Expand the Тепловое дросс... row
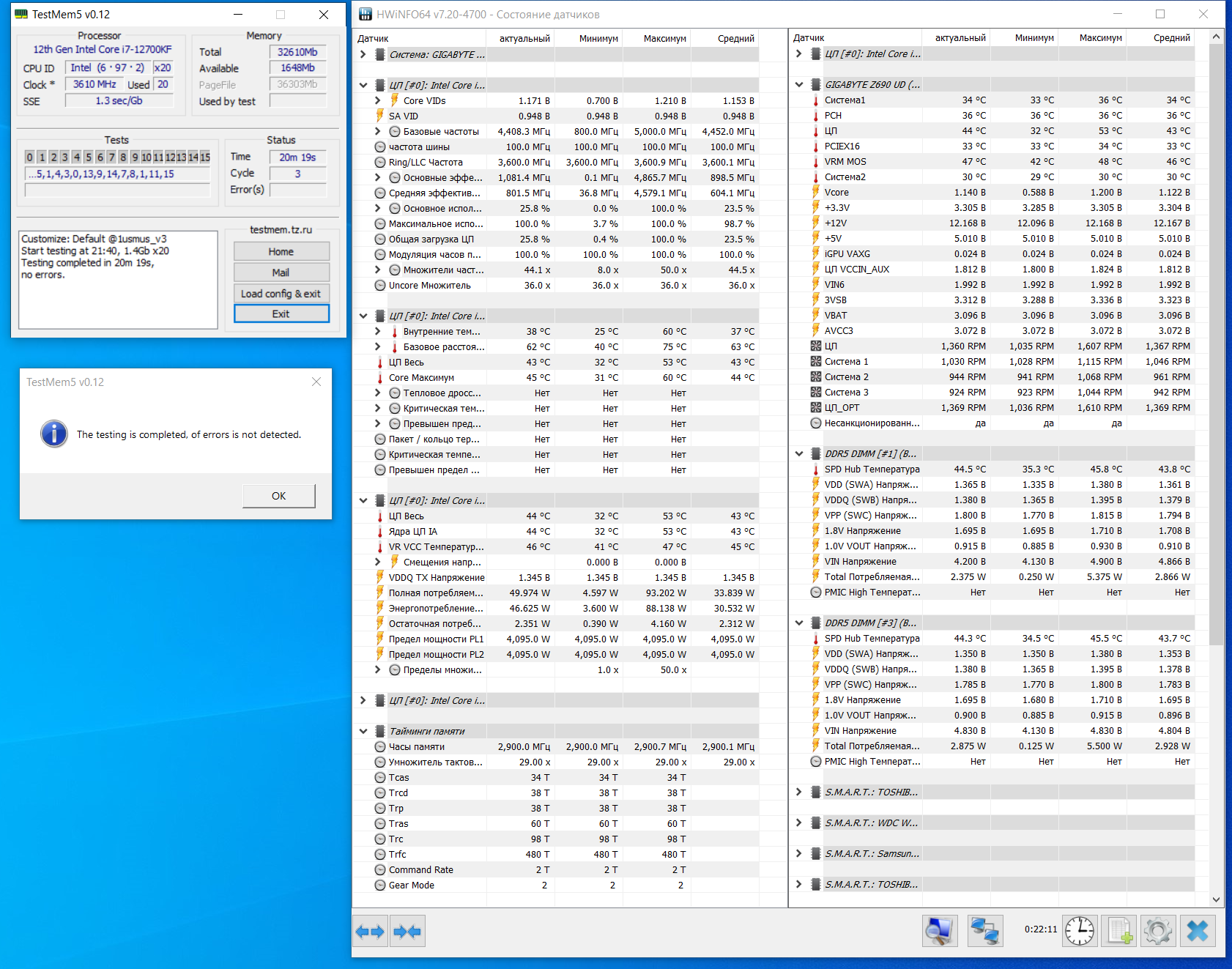 coord(377,393)
